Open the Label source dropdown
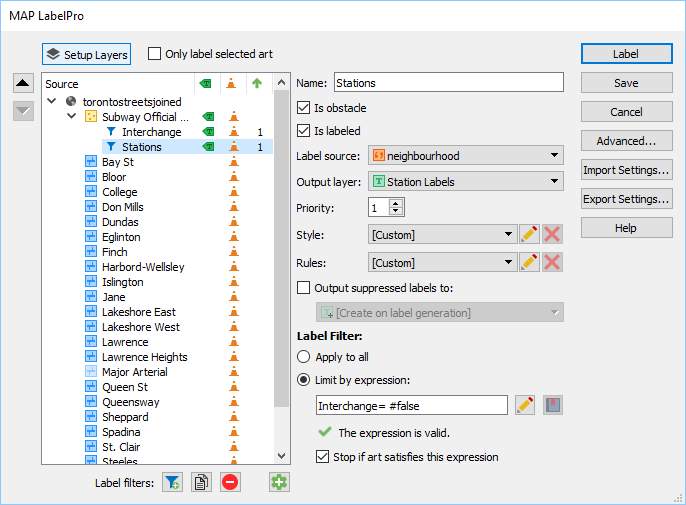The height and width of the screenshot is (505, 686). [x=466, y=155]
